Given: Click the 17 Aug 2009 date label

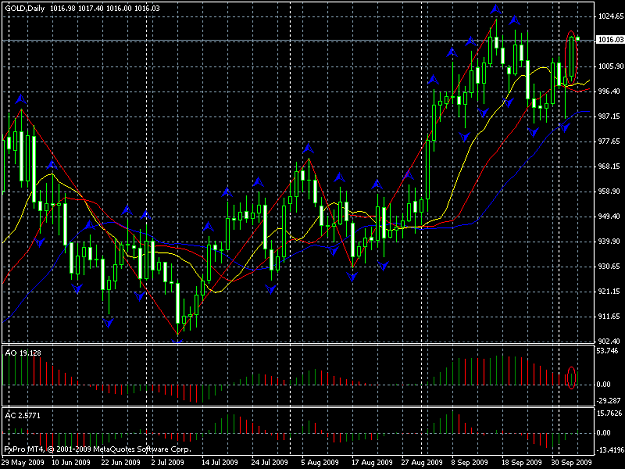Looking at the screenshot, I should (372, 462).
